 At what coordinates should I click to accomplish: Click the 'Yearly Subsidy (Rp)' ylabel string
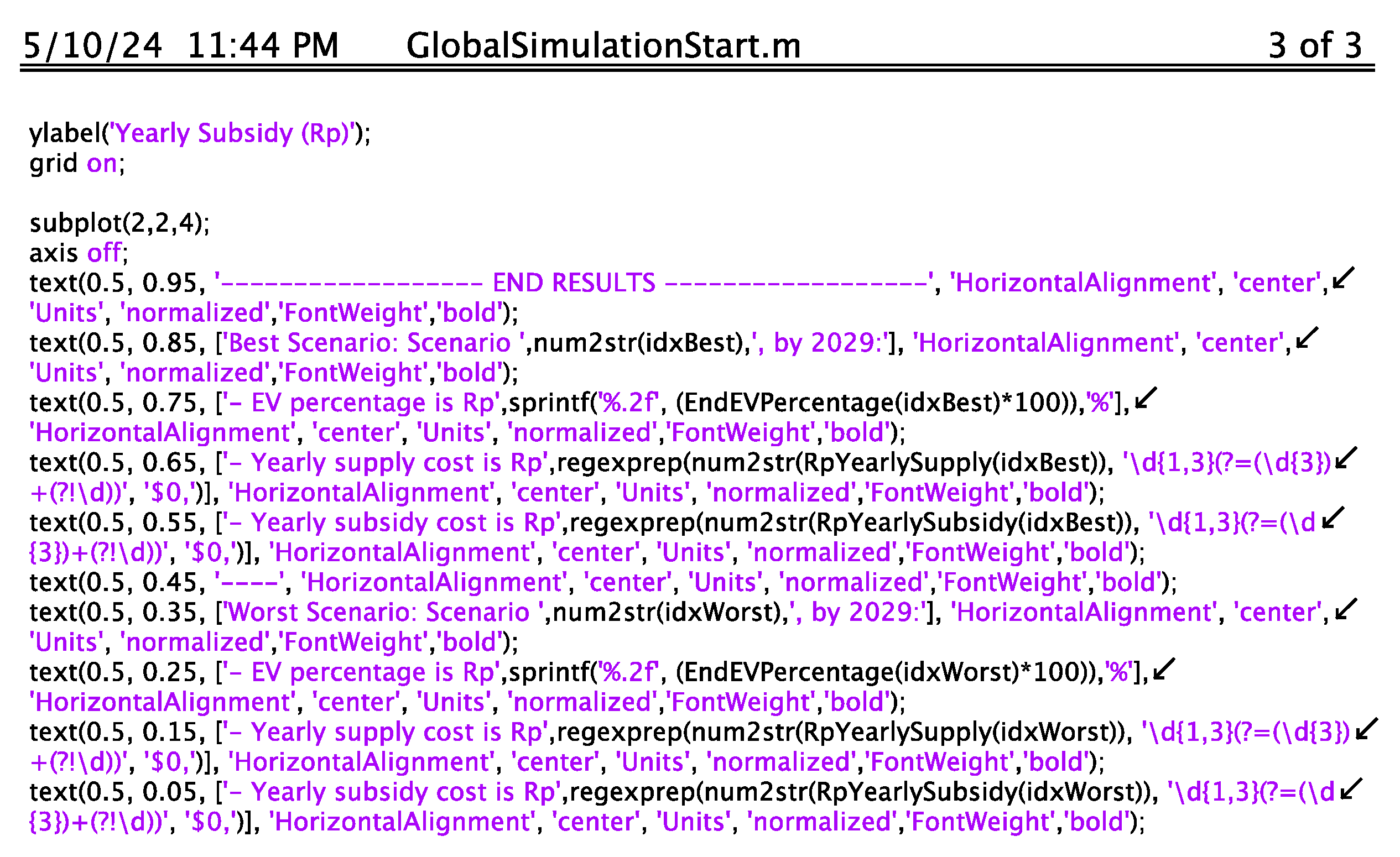232,133
